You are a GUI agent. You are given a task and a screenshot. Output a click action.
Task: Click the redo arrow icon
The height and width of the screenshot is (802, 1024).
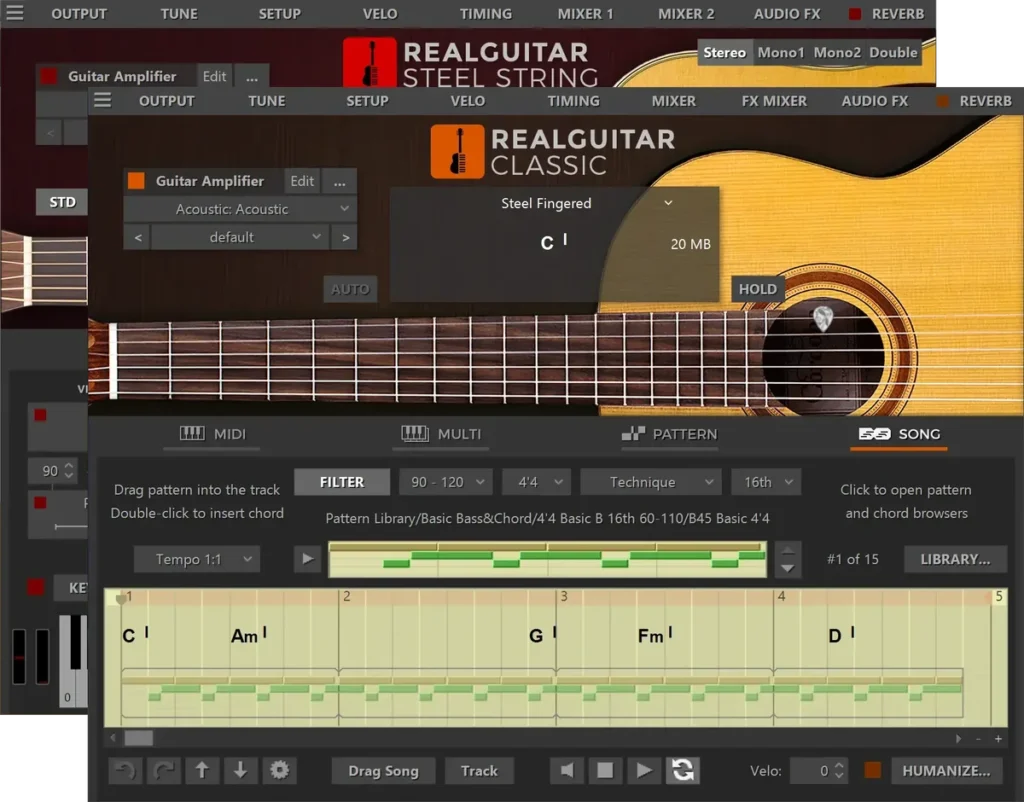[163, 771]
